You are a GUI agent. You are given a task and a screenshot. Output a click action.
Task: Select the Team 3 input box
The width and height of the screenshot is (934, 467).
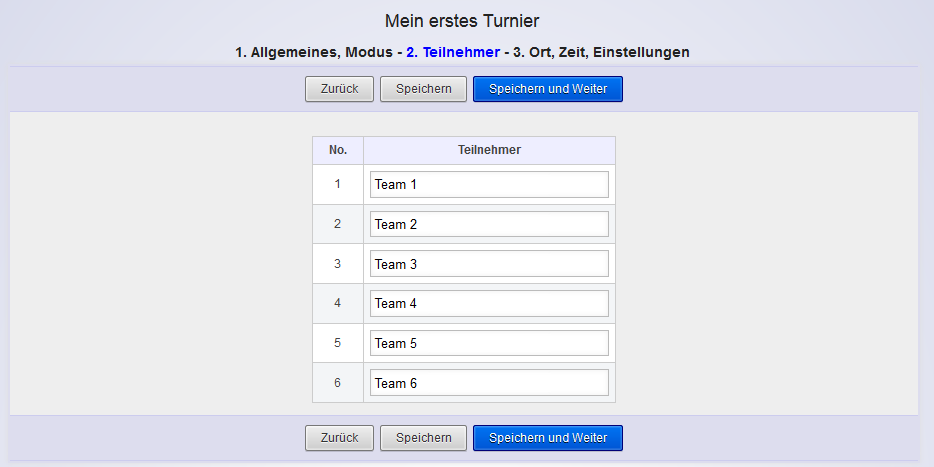[x=489, y=264]
